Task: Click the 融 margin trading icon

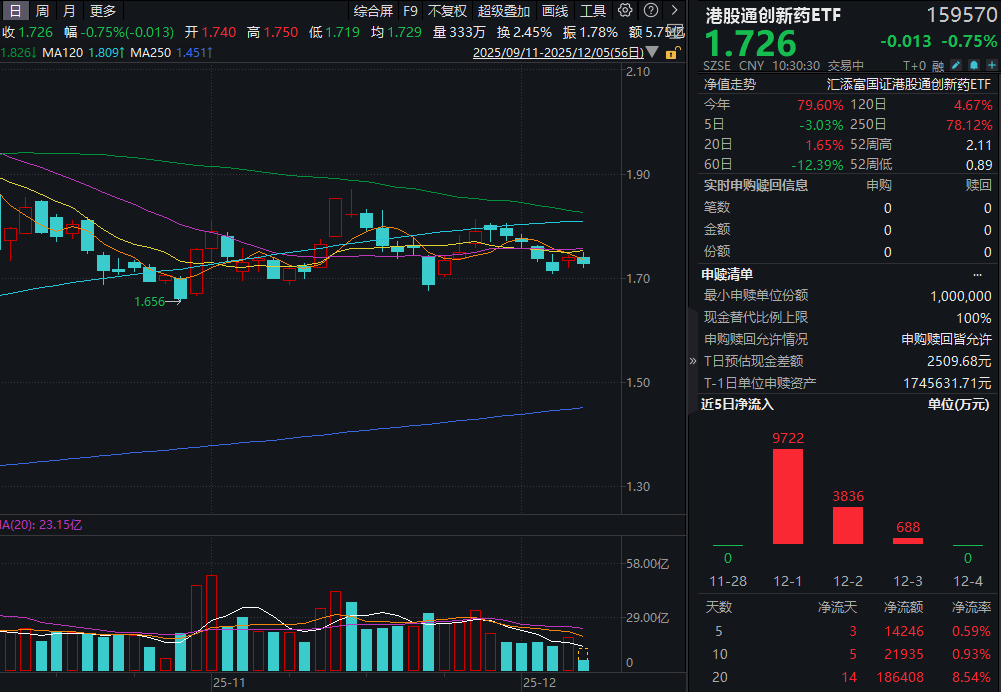Action: pos(938,62)
